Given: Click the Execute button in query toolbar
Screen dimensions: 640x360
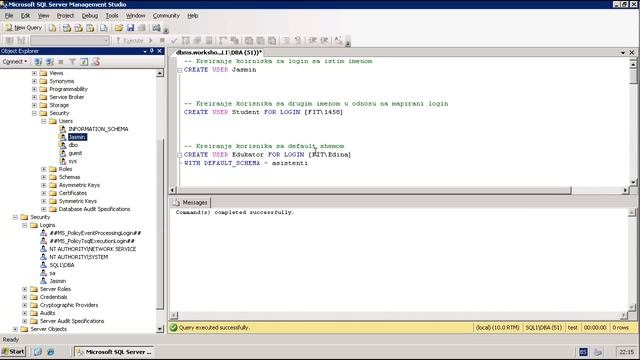Looking at the screenshot, I should (129, 40).
